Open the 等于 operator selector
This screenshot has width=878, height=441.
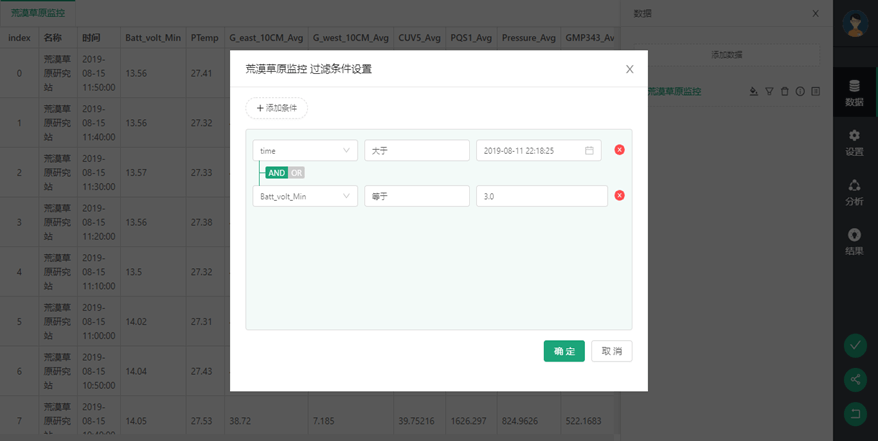(417, 196)
